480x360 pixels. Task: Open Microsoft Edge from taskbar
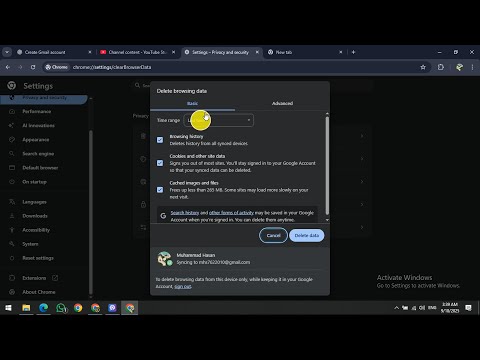click(x=43, y=308)
